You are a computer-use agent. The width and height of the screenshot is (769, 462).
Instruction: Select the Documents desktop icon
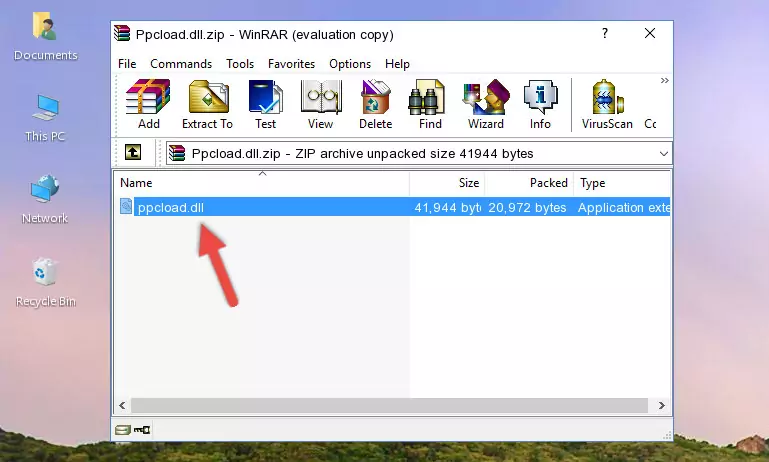[45, 37]
